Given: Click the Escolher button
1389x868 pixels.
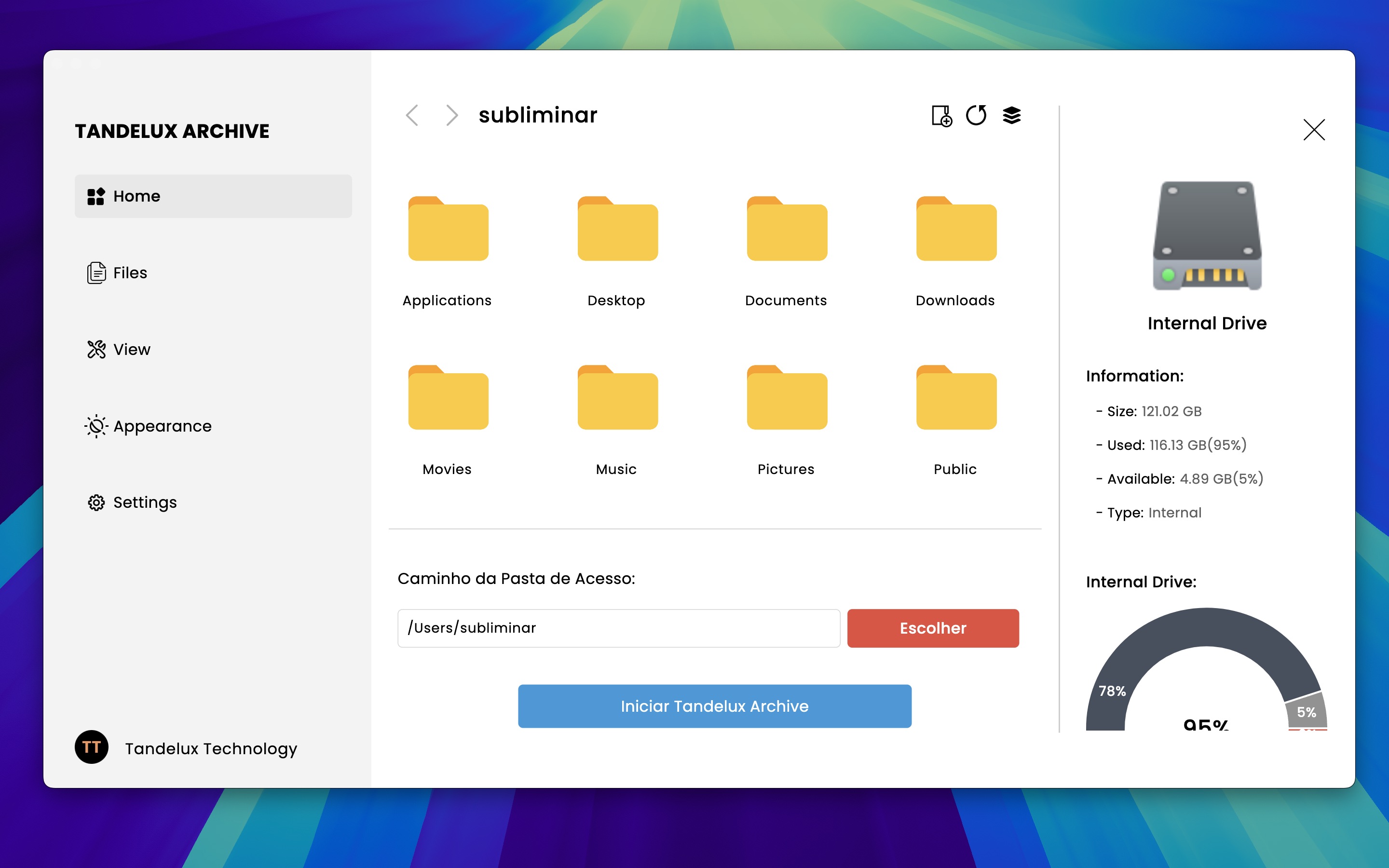Looking at the screenshot, I should pyautogui.click(x=933, y=628).
